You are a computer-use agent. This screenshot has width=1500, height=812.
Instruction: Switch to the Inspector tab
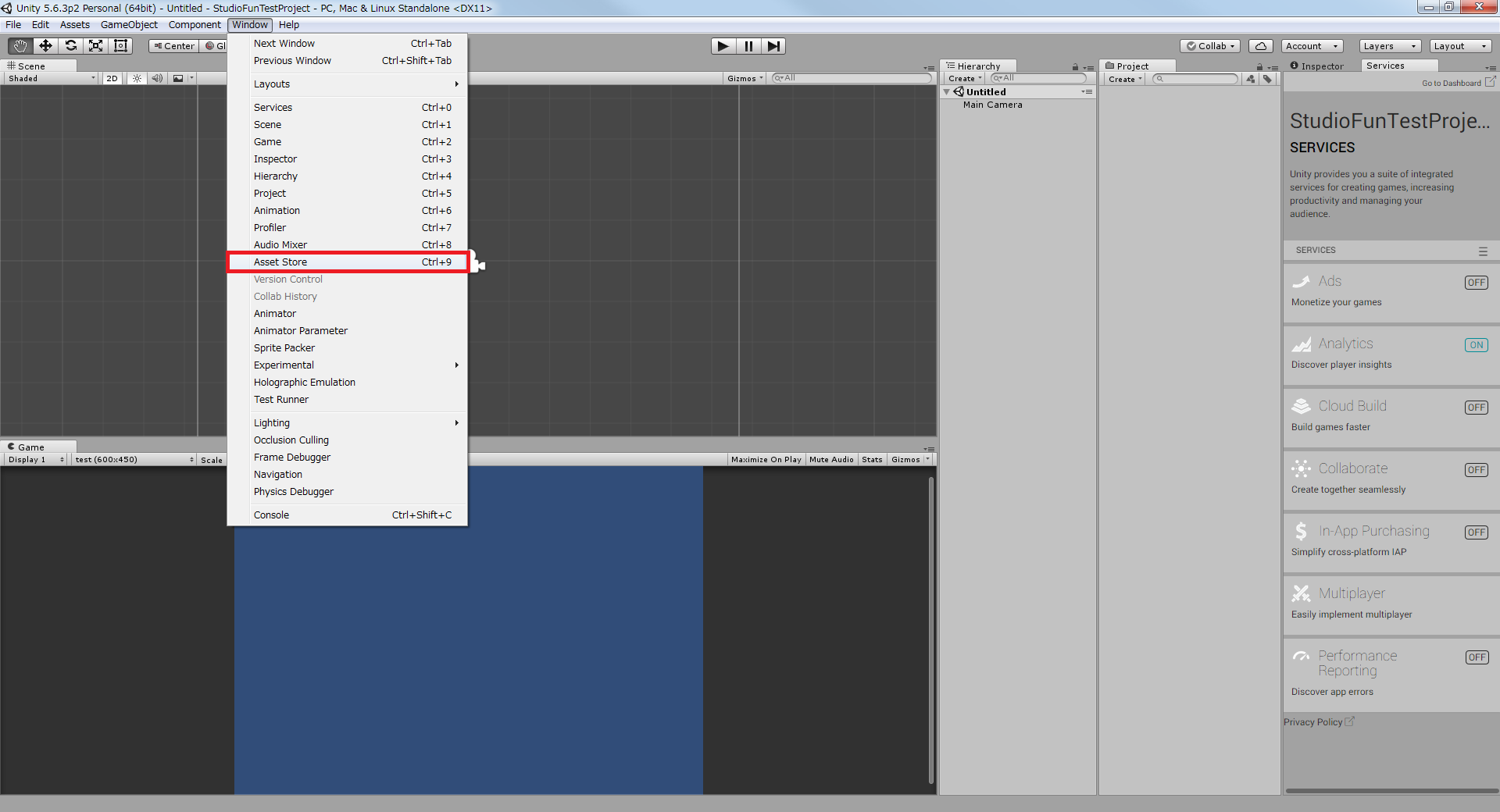pos(1318,66)
